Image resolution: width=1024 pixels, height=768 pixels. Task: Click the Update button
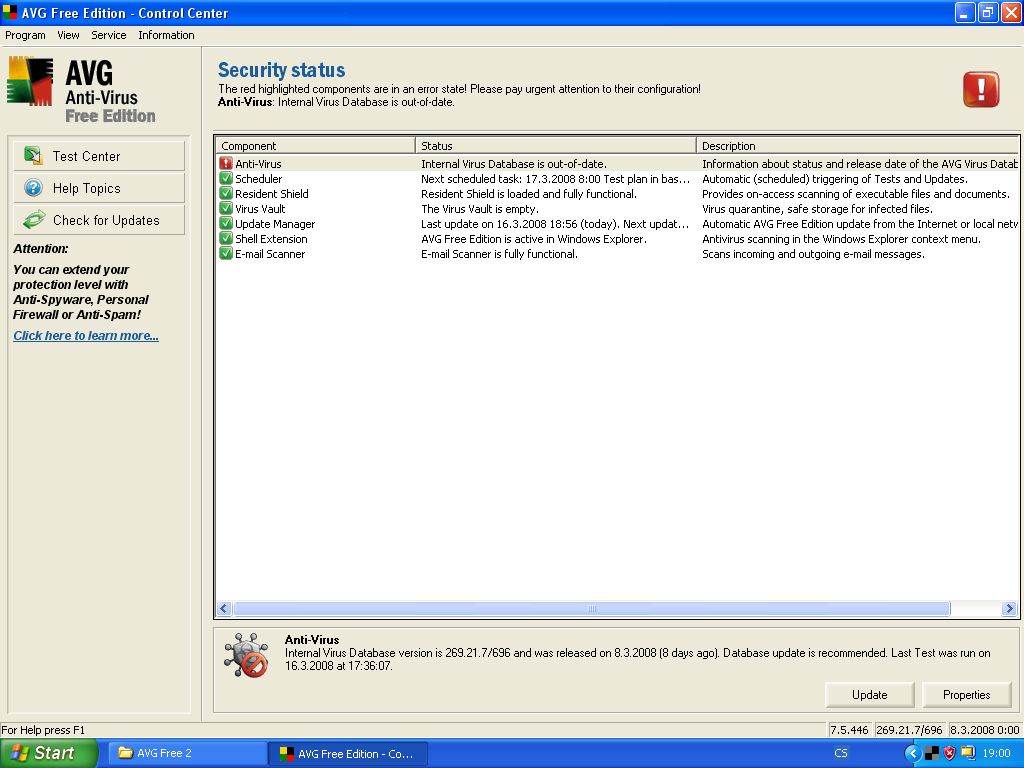click(x=869, y=695)
